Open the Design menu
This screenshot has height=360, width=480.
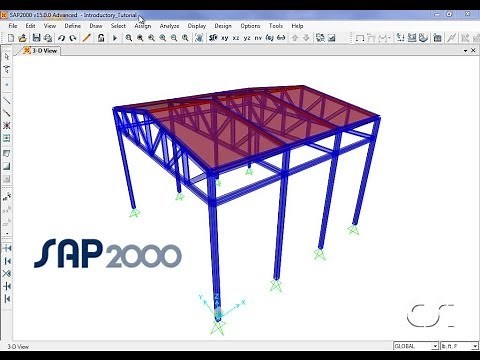click(x=223, y=26)
